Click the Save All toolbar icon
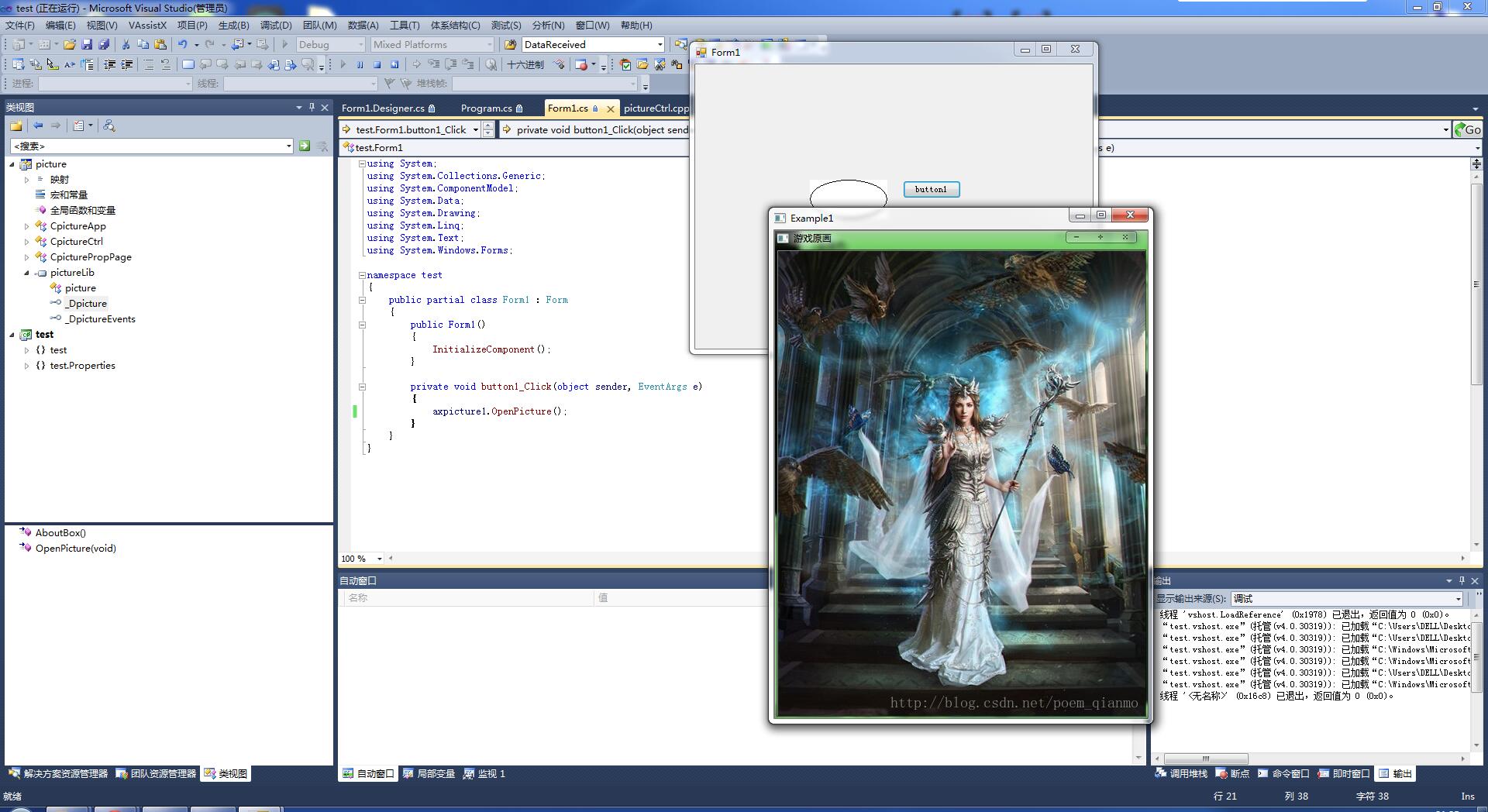Viewport: 1488px width, 812px height. click(x=103, y=45)
